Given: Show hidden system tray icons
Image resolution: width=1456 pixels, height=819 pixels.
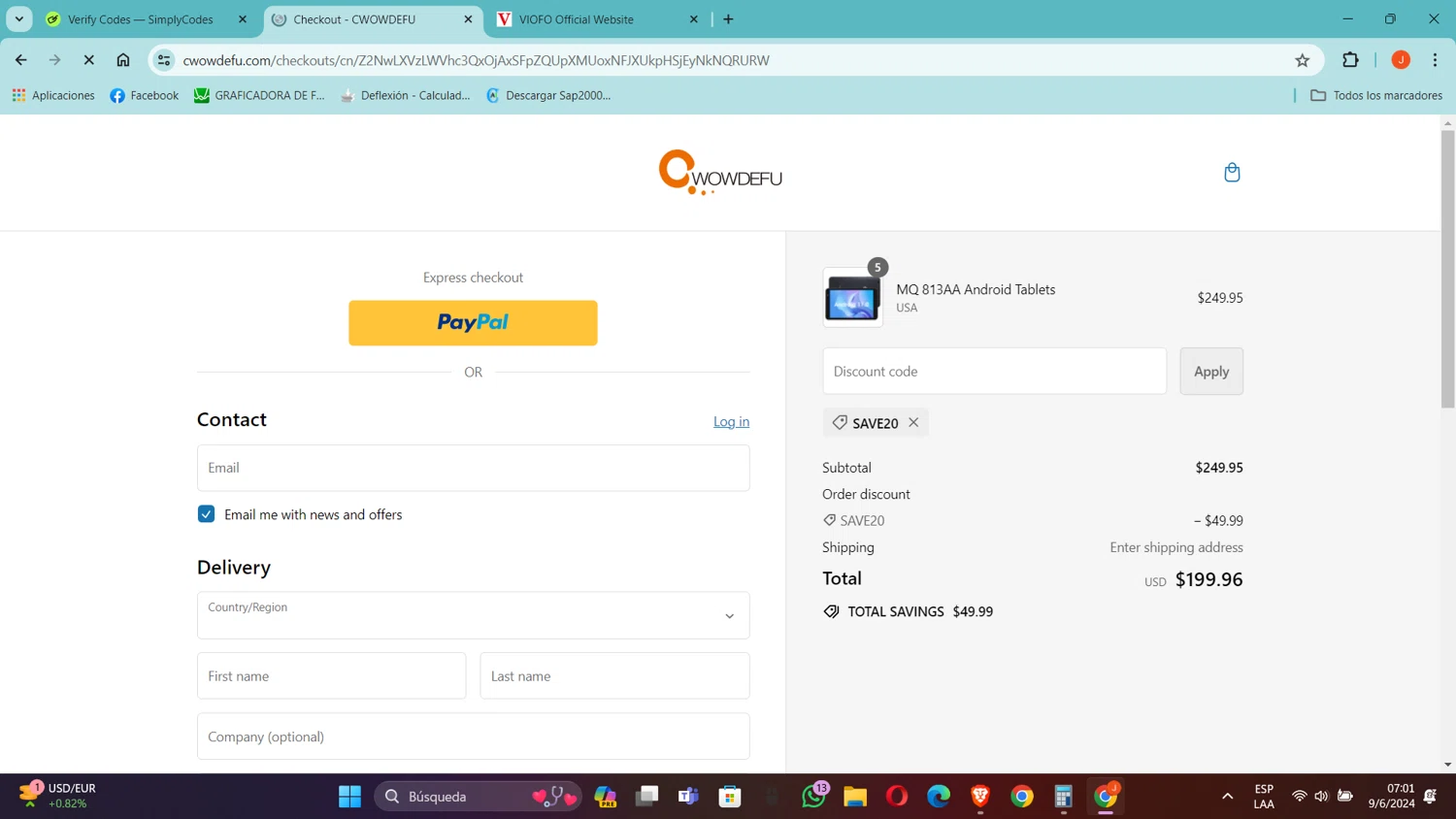Looking at the screenshot, I should [1227, 797].
